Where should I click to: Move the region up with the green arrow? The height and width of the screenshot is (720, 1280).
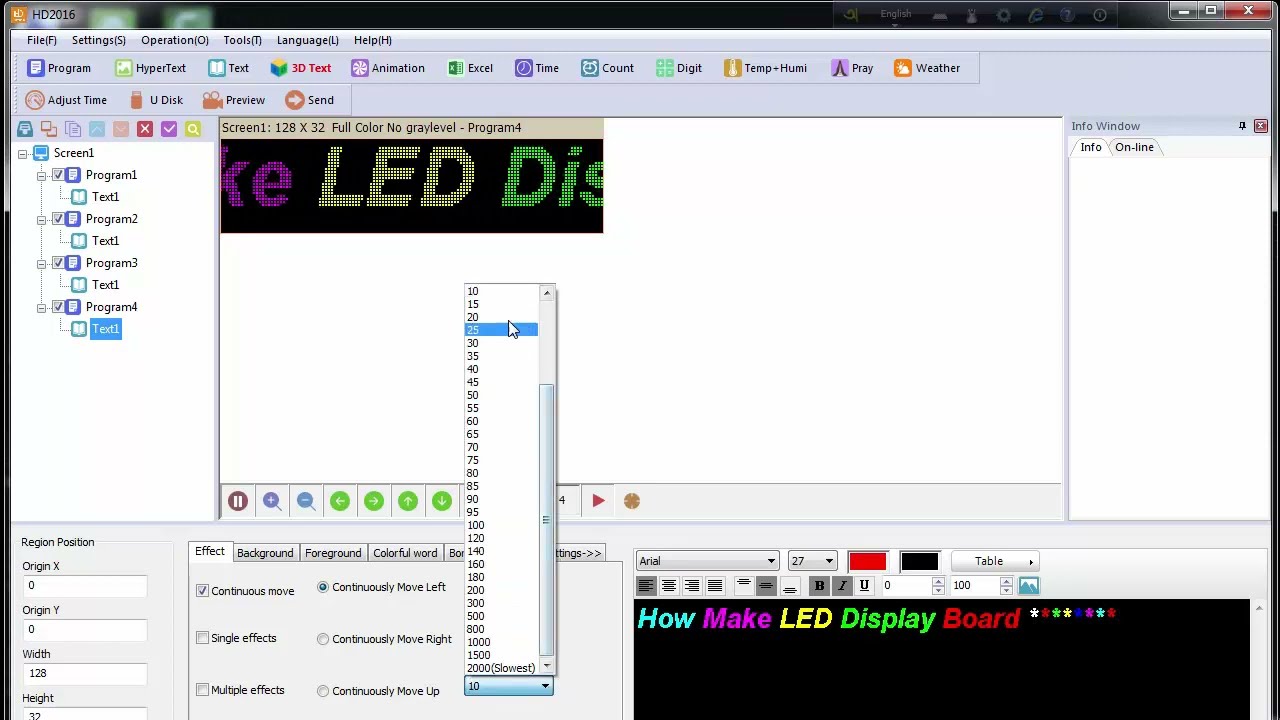click(408, 501)
